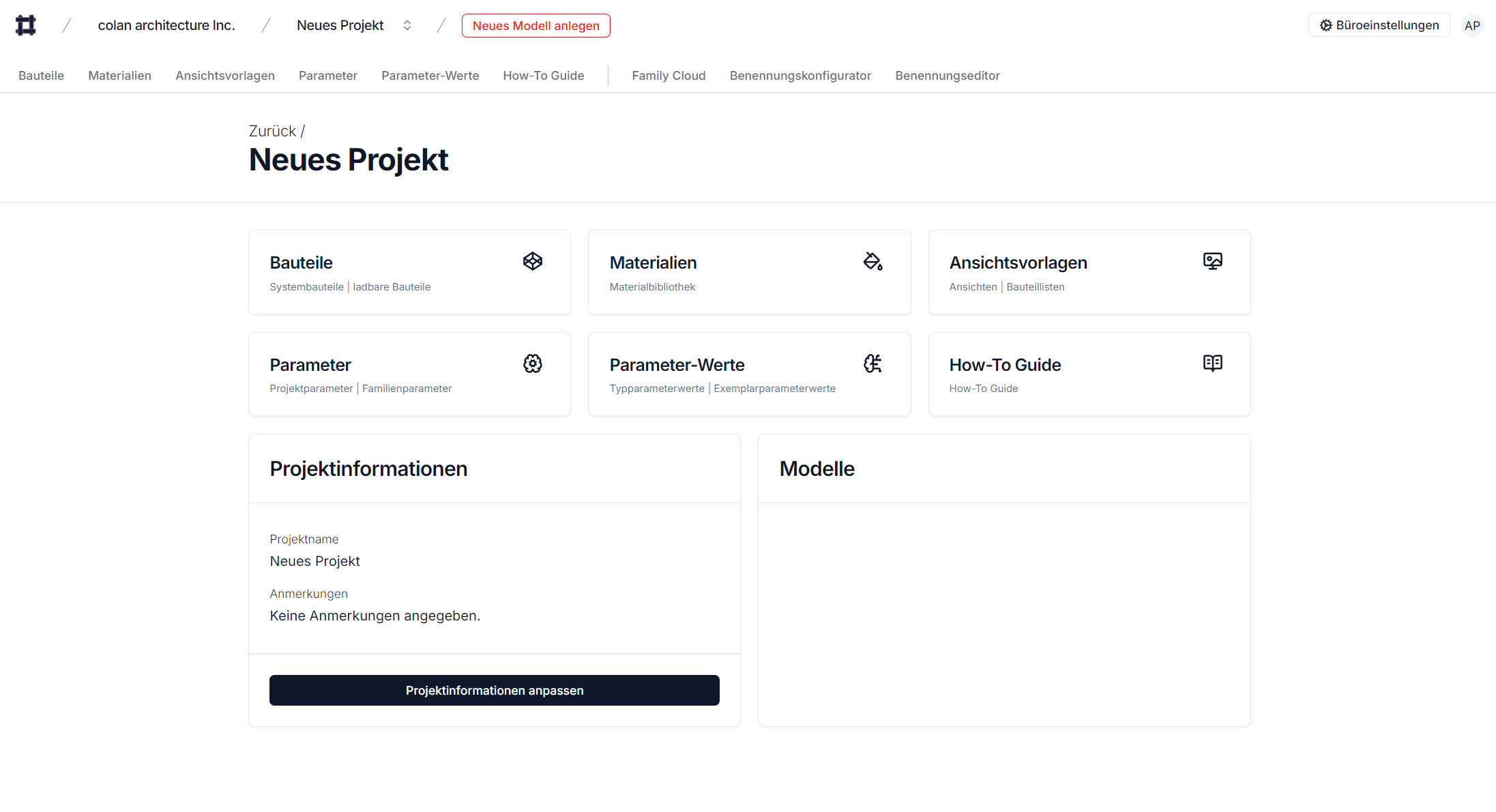This screenshot has height=812, width=1496.
Task: Click the Projektinformationen heading
Action: coord(368,469)
